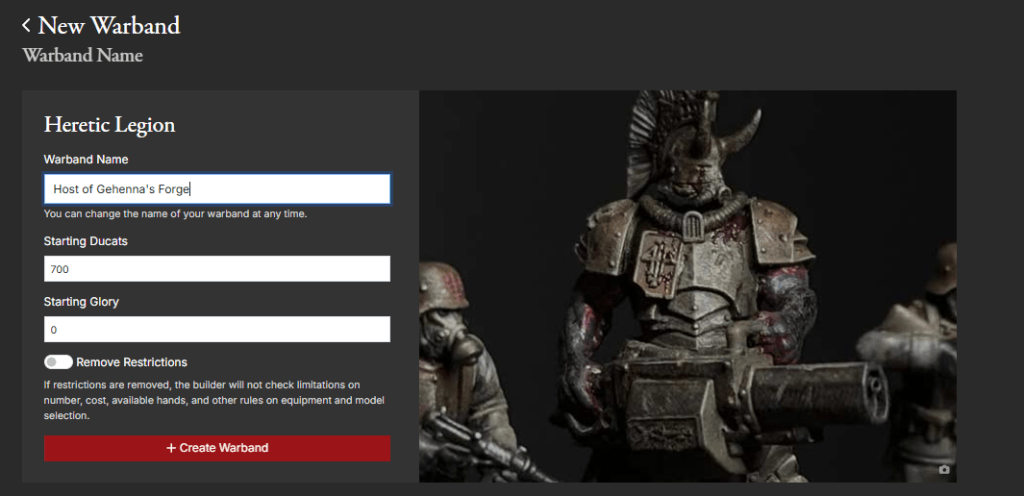
Task: Click the Heretic Legion heading
Action: point(109,125)
